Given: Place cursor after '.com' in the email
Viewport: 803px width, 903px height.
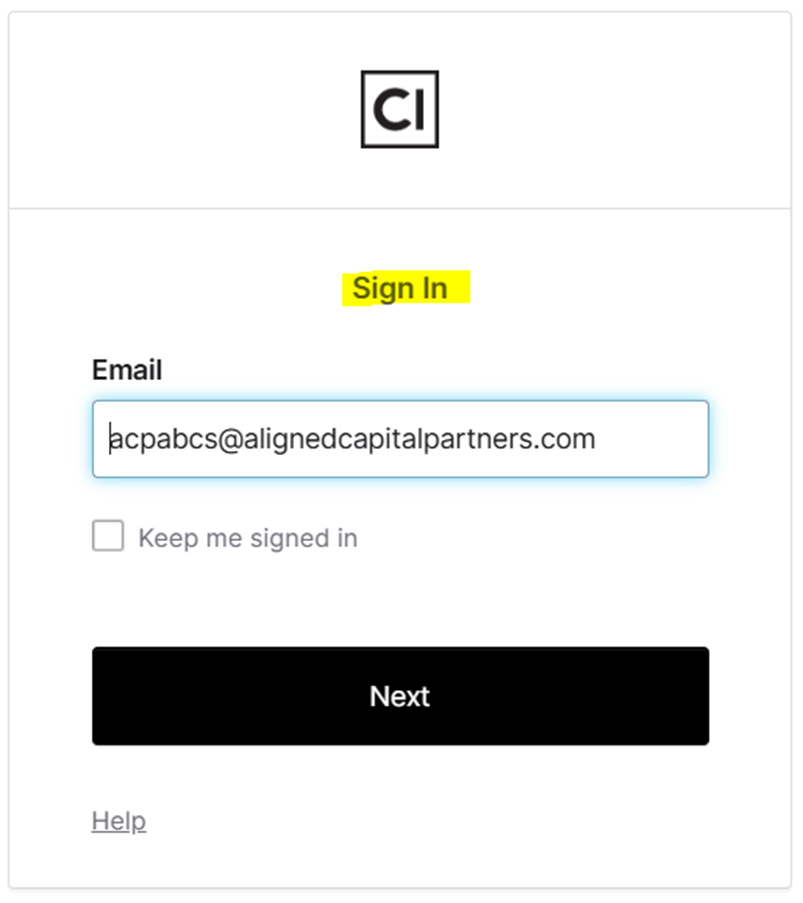Looking at the screenshot, I should 597,439.
